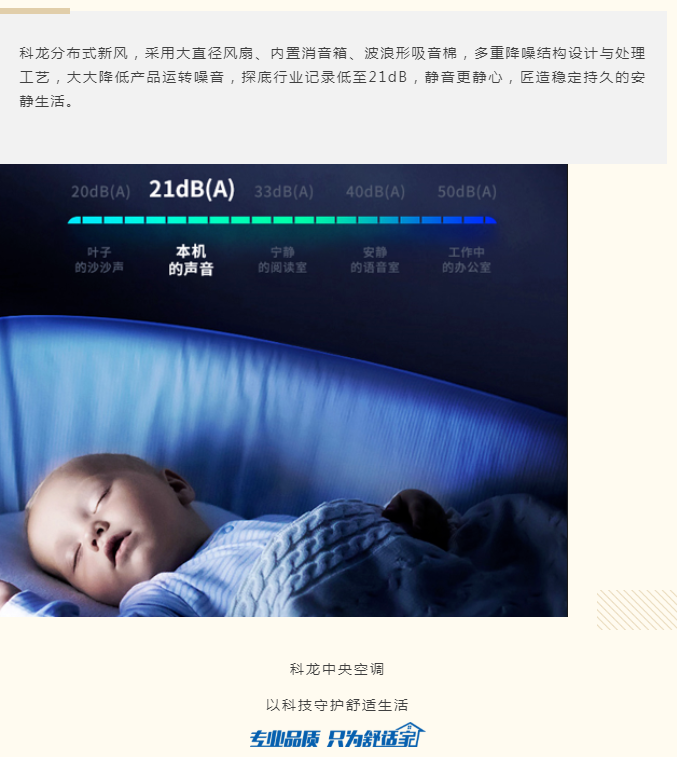Screen dimensions: 679x759
Task: Click the 专业品质 只为舒适家 slogan logo
Action: (337, 735)
